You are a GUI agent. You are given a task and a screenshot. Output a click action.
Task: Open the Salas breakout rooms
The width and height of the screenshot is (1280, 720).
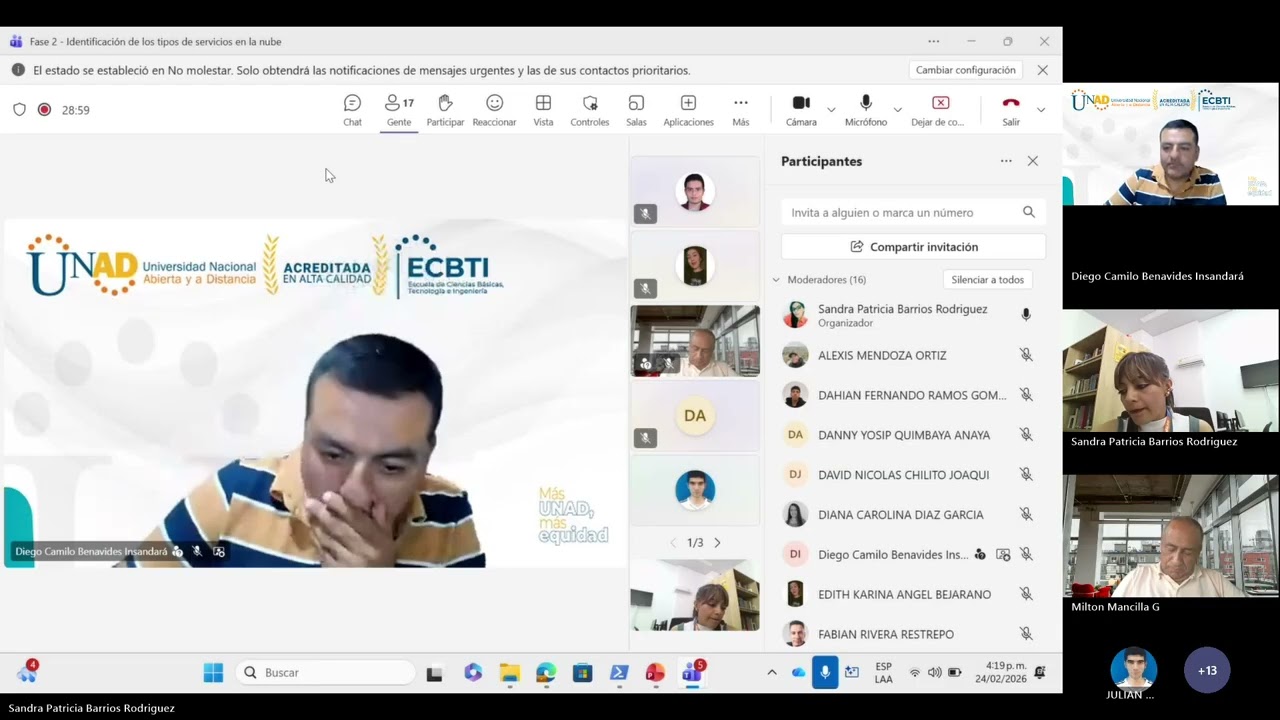coord(636,110)
